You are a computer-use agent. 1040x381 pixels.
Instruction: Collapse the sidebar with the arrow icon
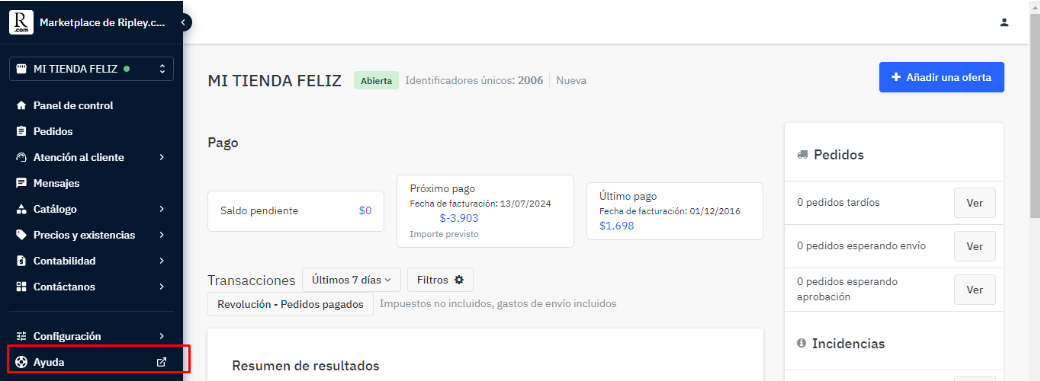[x=183, y=23]
